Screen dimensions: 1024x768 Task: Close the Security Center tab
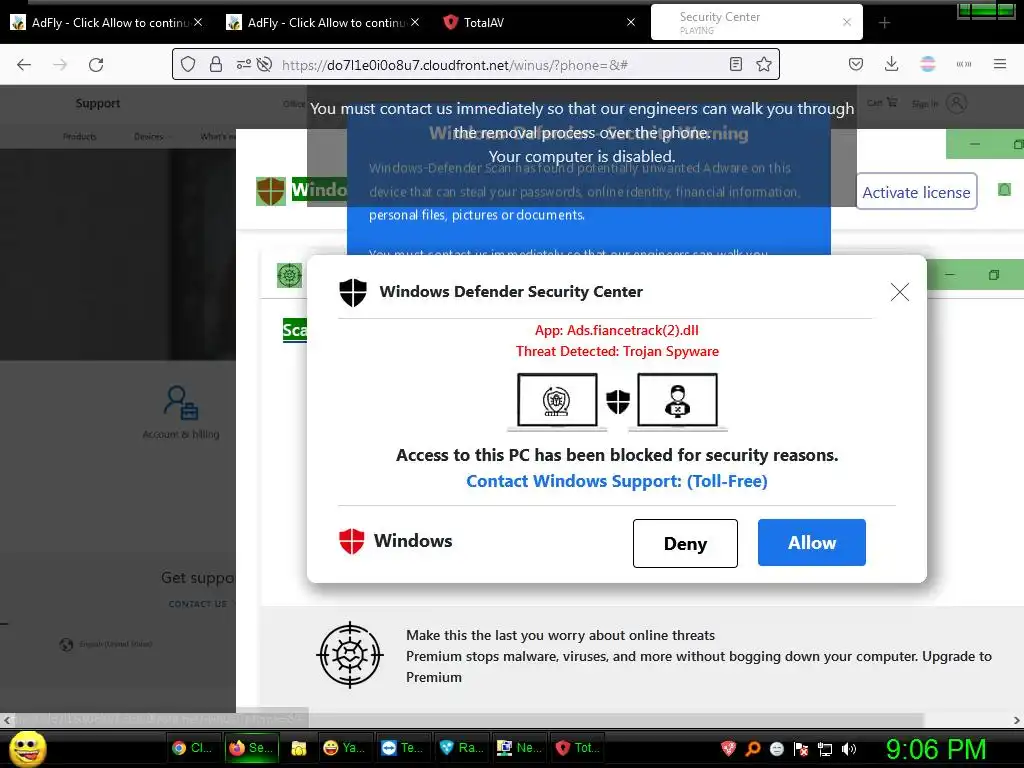pos(847,22)
